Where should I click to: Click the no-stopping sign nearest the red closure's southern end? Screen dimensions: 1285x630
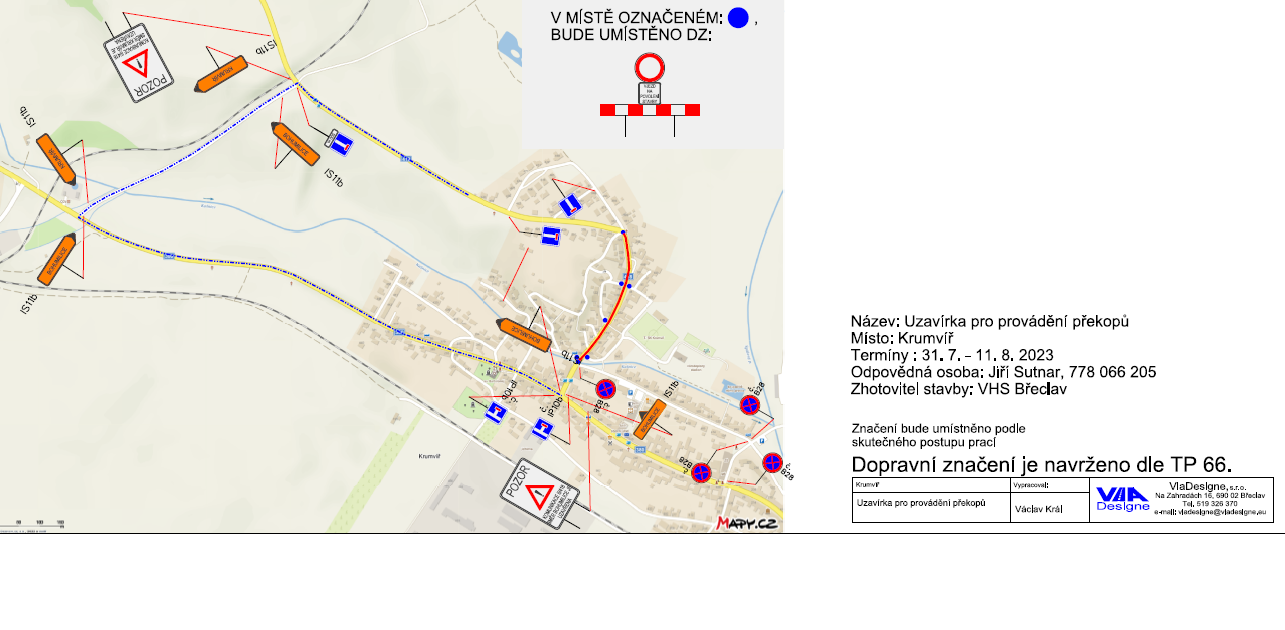(605, 388)
